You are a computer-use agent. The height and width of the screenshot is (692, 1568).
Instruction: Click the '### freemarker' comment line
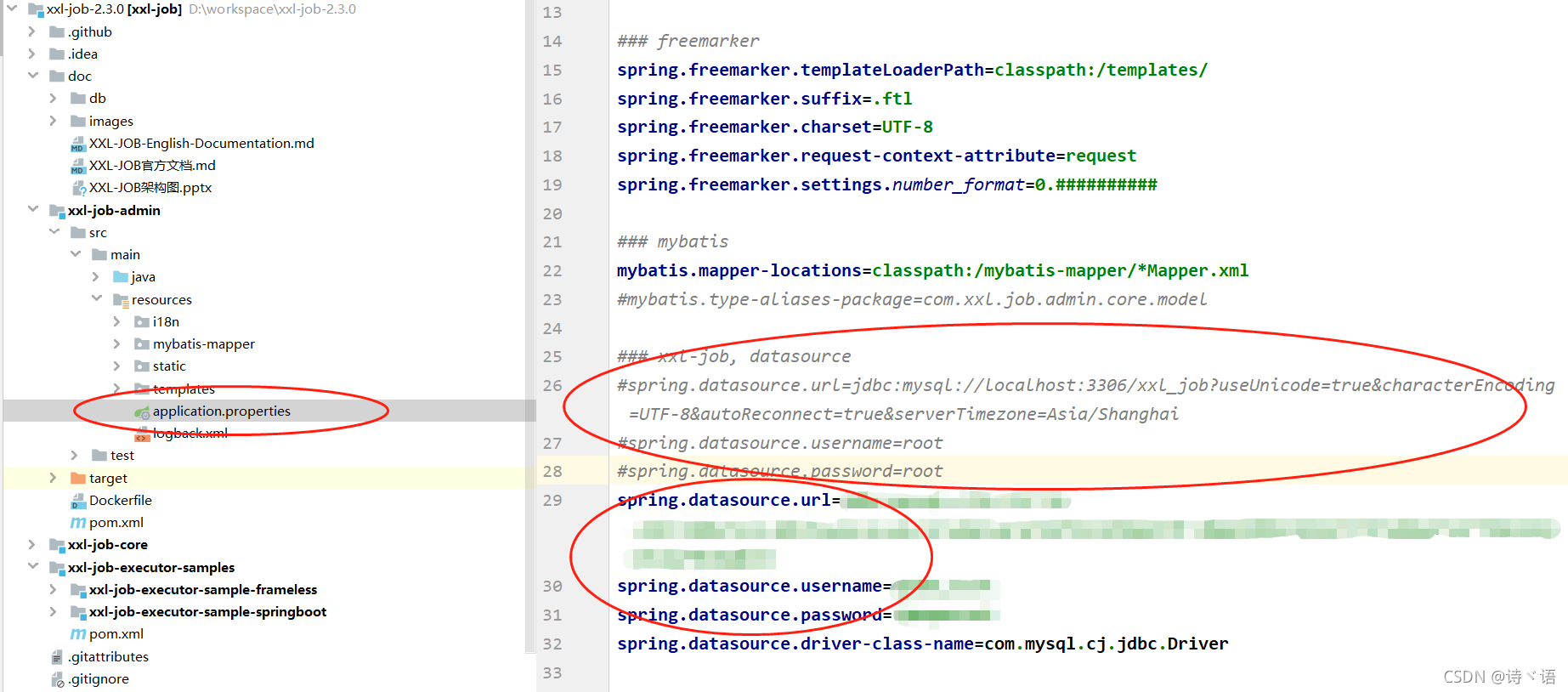pos(688,41)
